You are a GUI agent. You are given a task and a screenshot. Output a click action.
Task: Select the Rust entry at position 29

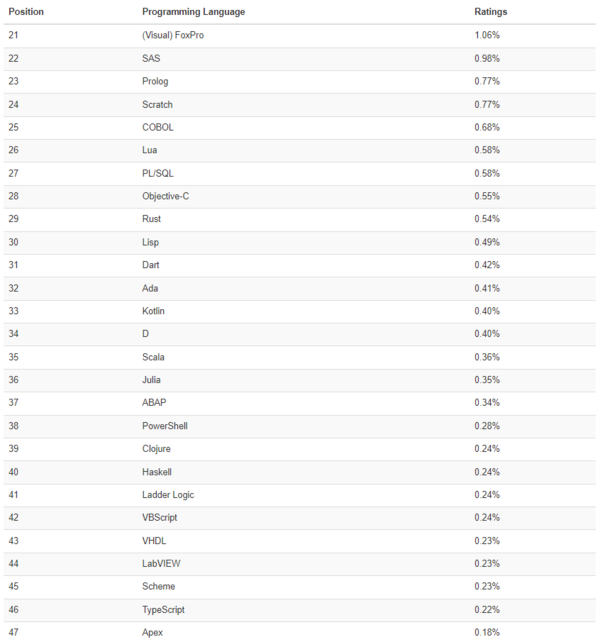(152, 219)
